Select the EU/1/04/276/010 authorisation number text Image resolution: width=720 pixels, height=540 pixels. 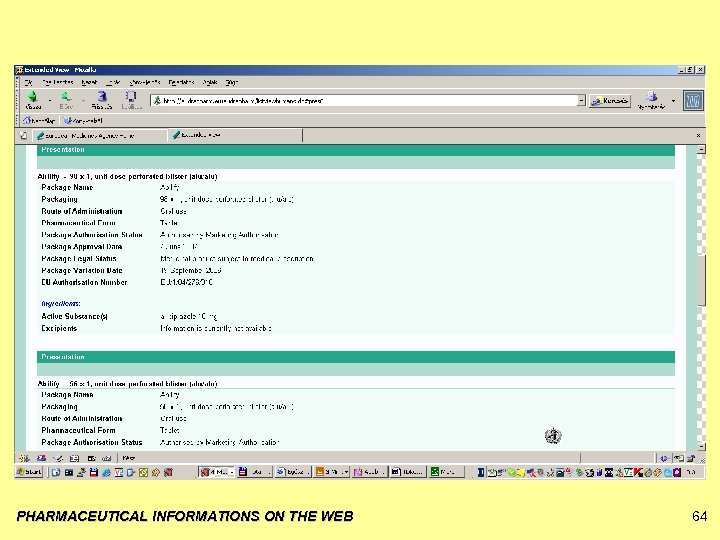pos(186,282)
